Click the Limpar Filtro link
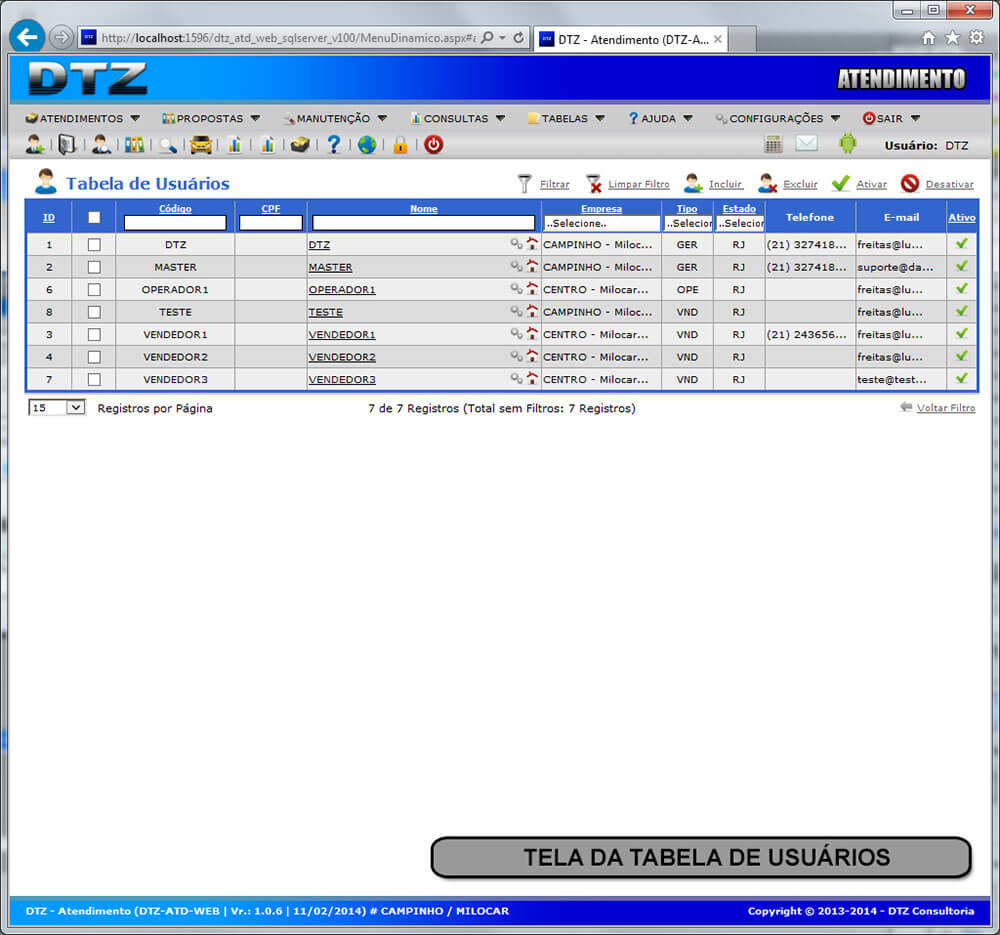Image resolution: width=1000 pixels, height=935 pixels. point(638,184)
